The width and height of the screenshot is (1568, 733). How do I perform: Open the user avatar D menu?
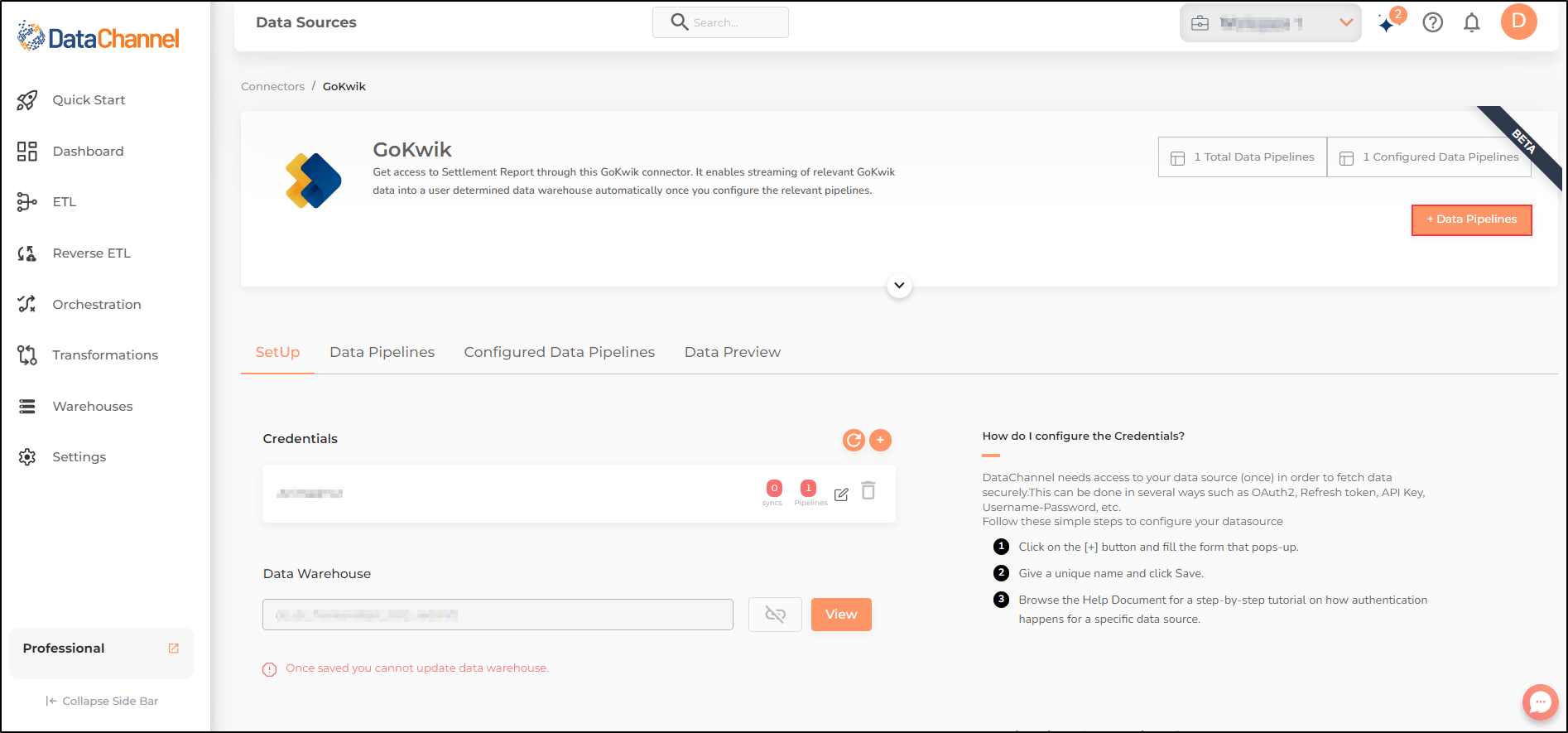coord(1519,22)
